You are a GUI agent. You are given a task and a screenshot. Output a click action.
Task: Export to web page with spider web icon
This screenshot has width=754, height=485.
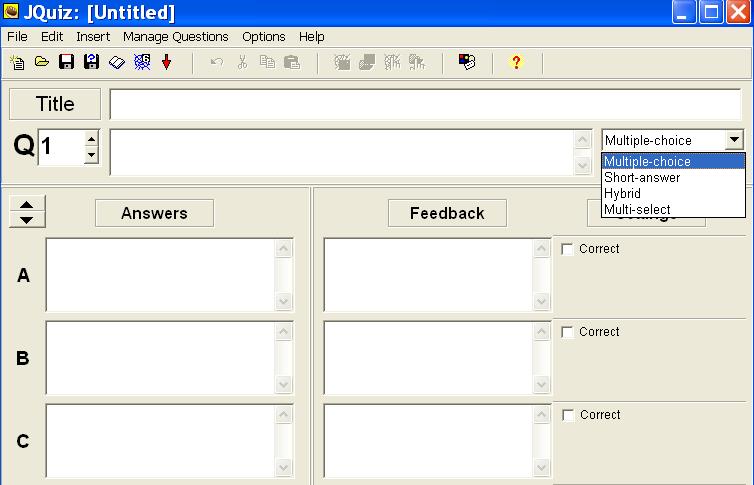tap(142, 62)
